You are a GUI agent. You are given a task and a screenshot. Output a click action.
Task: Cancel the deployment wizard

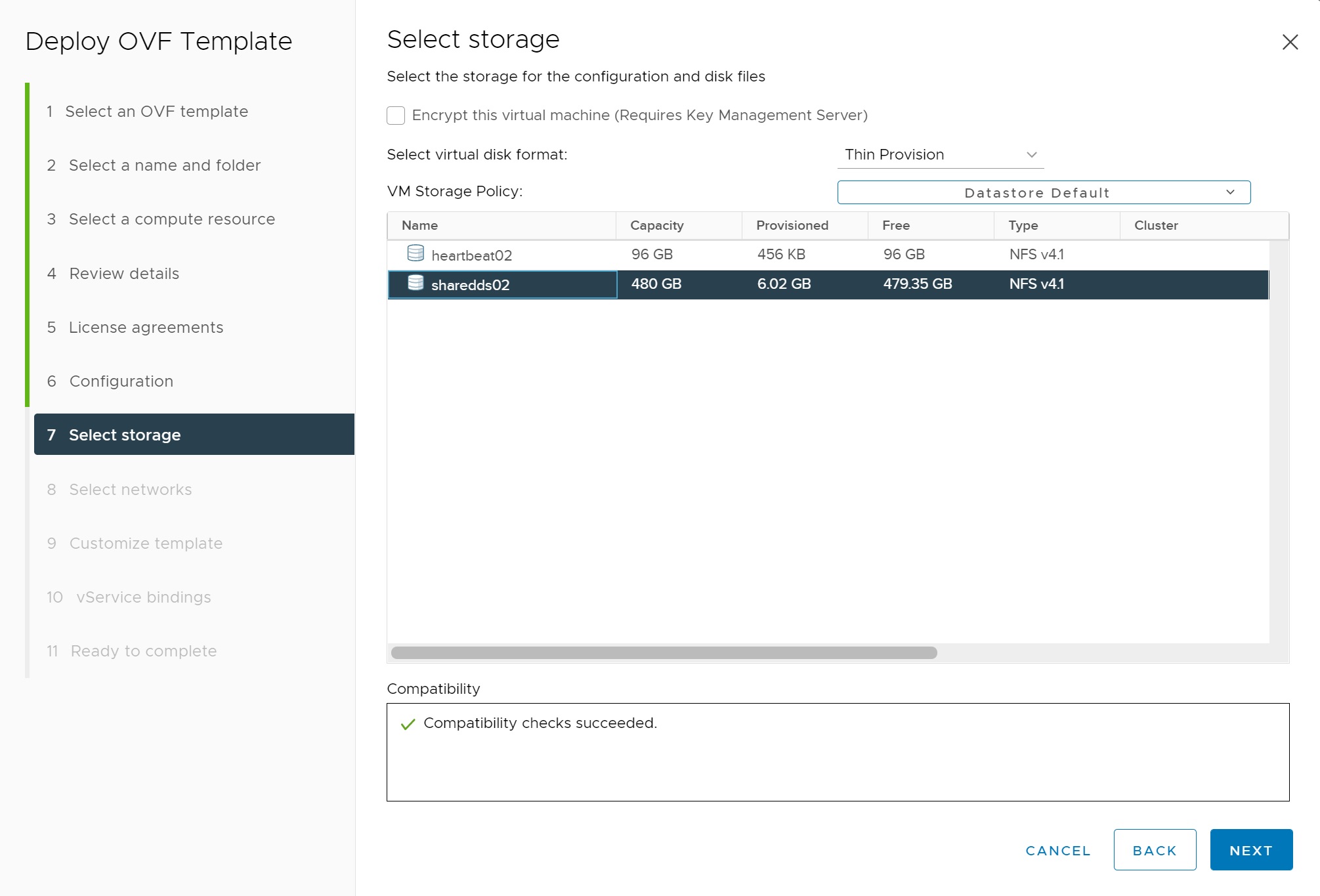(1057, 850)
